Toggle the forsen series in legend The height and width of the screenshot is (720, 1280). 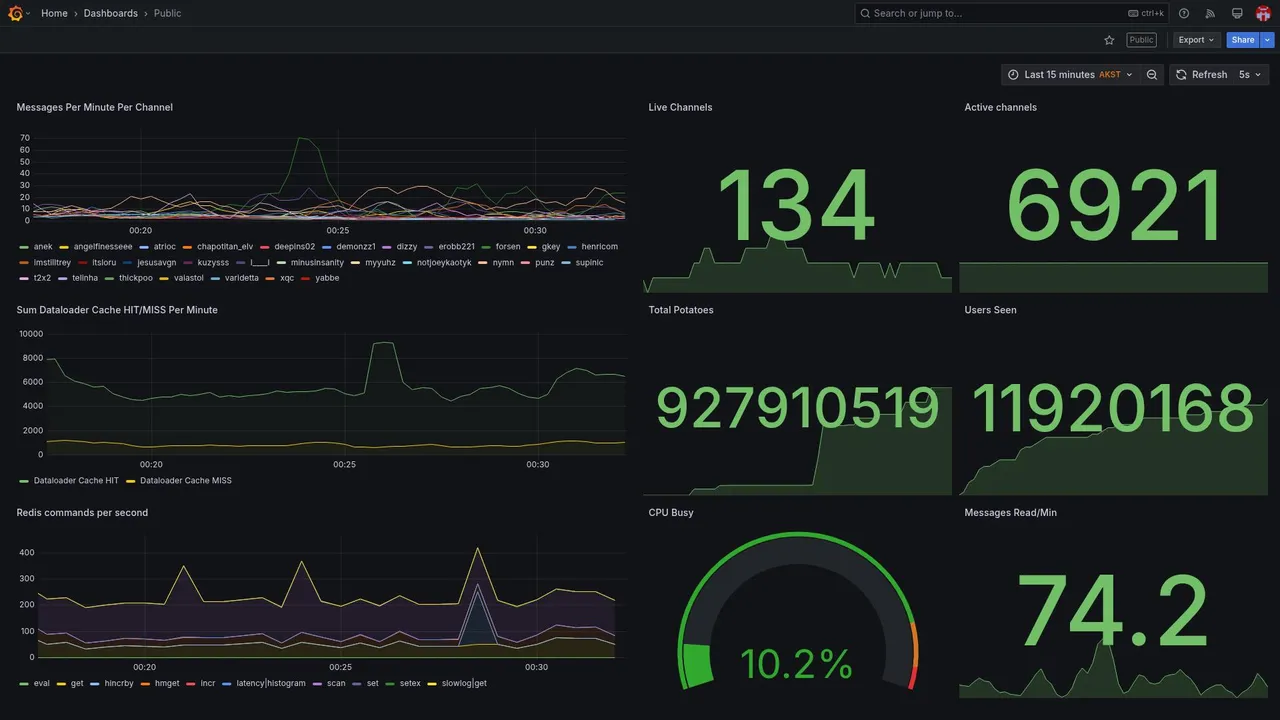pos(508,246)
